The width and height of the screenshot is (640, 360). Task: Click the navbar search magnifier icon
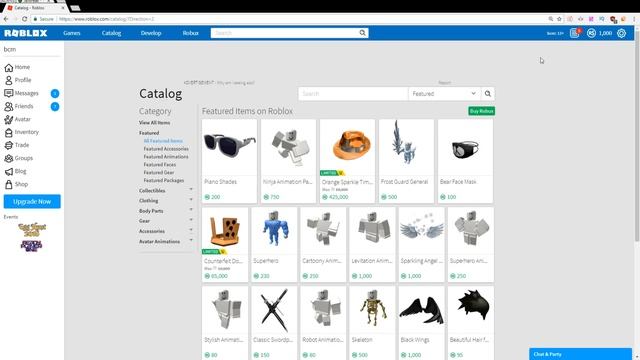[x=362, y=33]
